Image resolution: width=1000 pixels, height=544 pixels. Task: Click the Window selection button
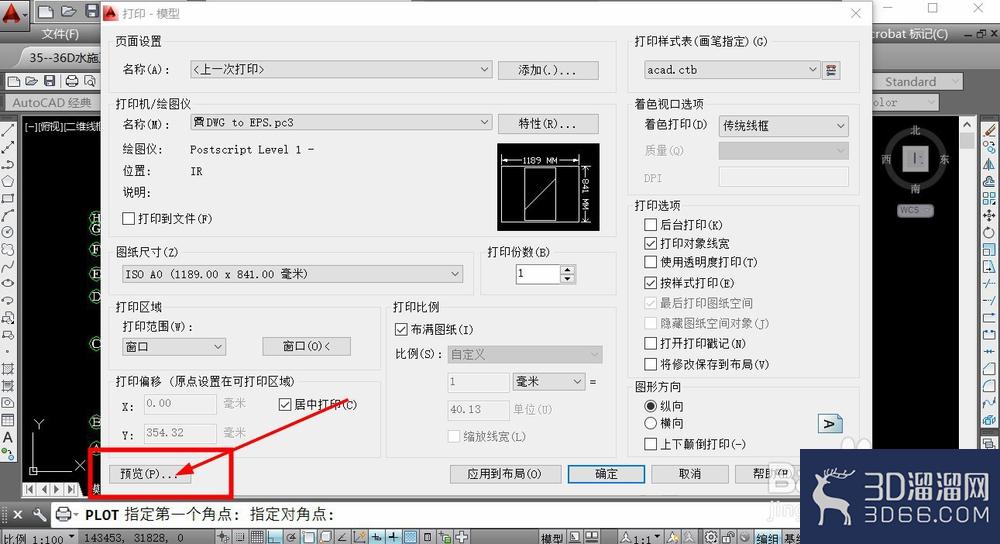pyautogui.click(x=307, y=346)
